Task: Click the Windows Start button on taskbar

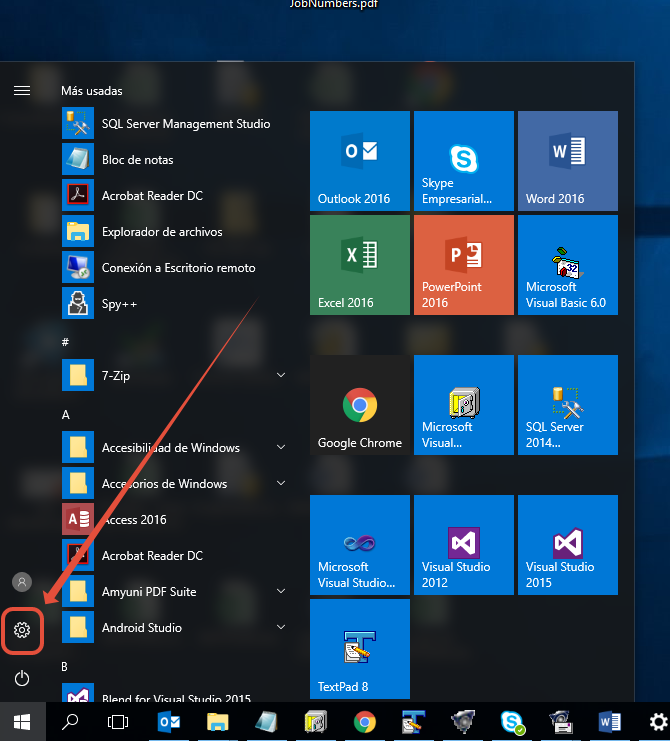Action: (x=22, y=722)
